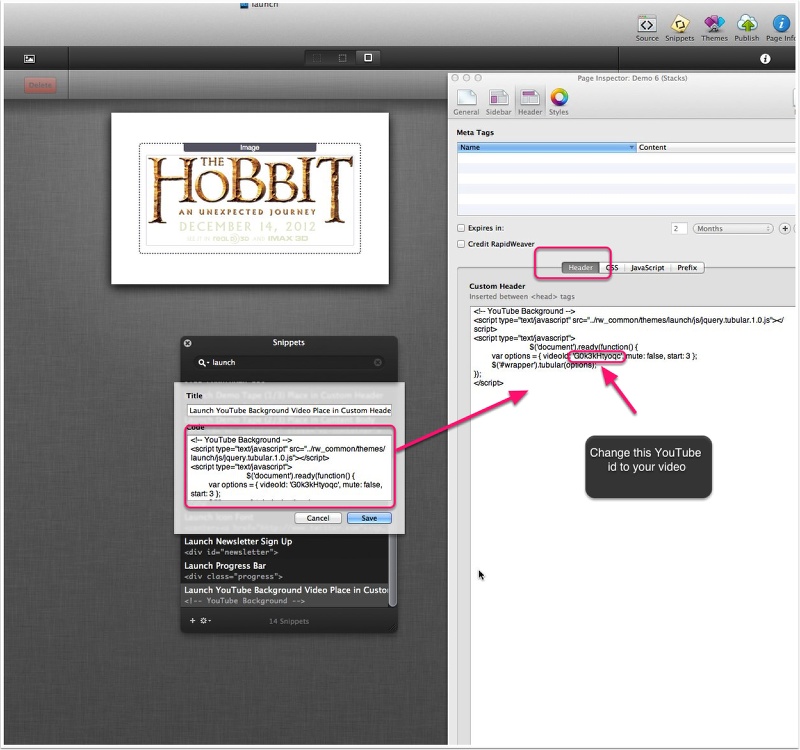Click the image library icon in dark bar
The image size is (800, 750).
pyautogui.click(x=30, y=59)
